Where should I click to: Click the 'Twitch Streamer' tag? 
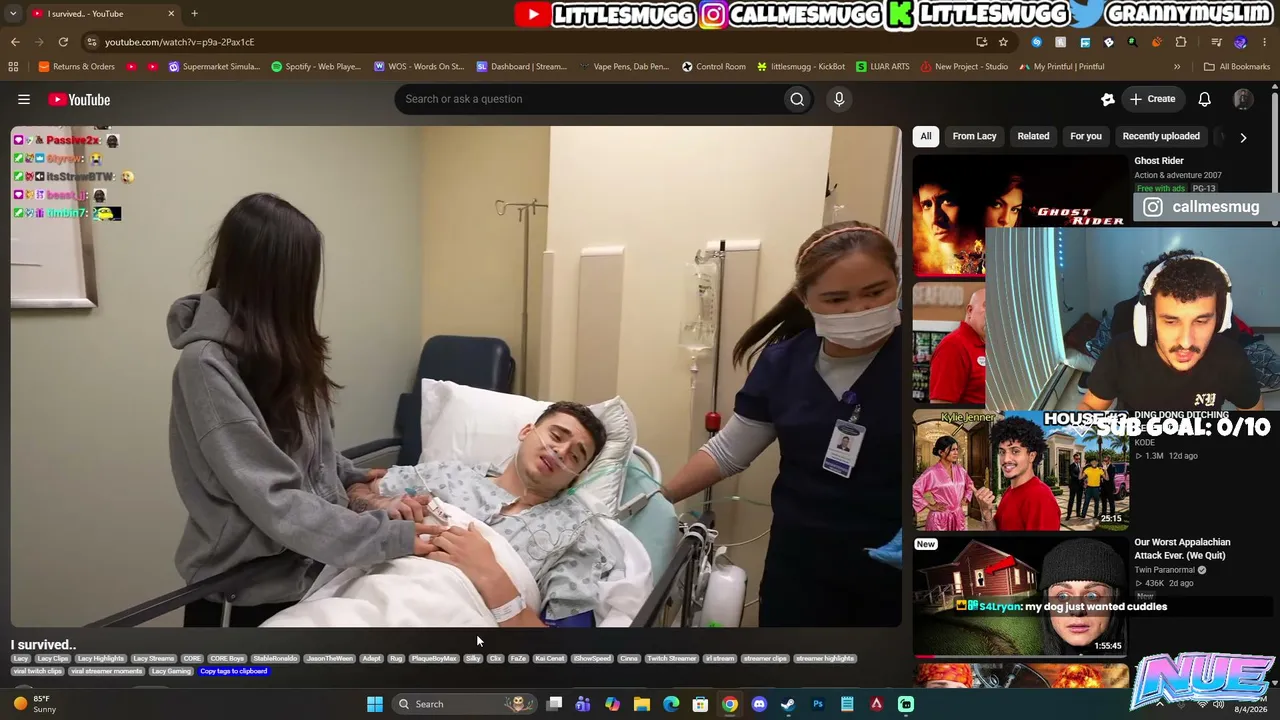[x=671, y=659]
